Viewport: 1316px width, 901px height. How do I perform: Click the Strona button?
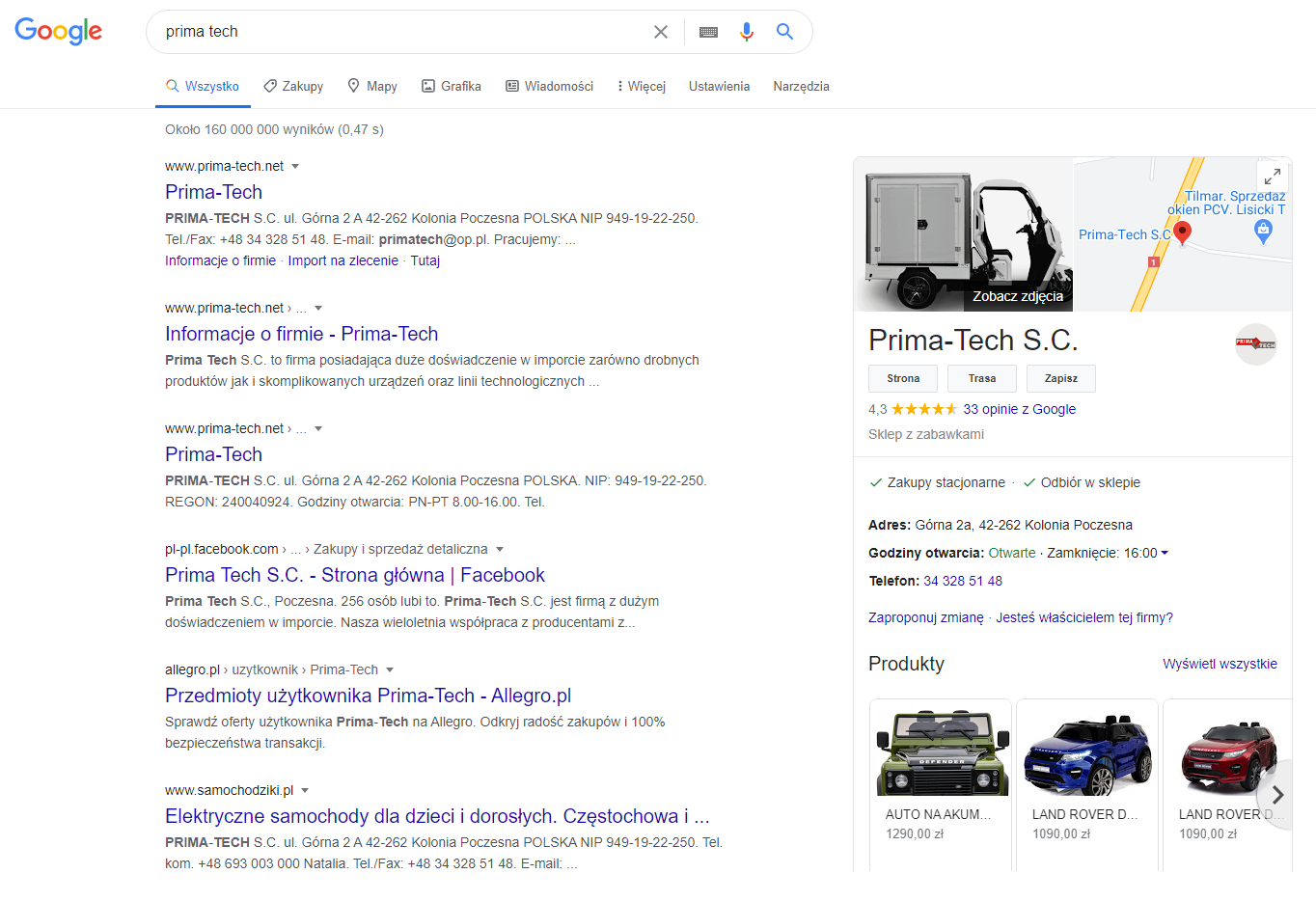point(903,379)
